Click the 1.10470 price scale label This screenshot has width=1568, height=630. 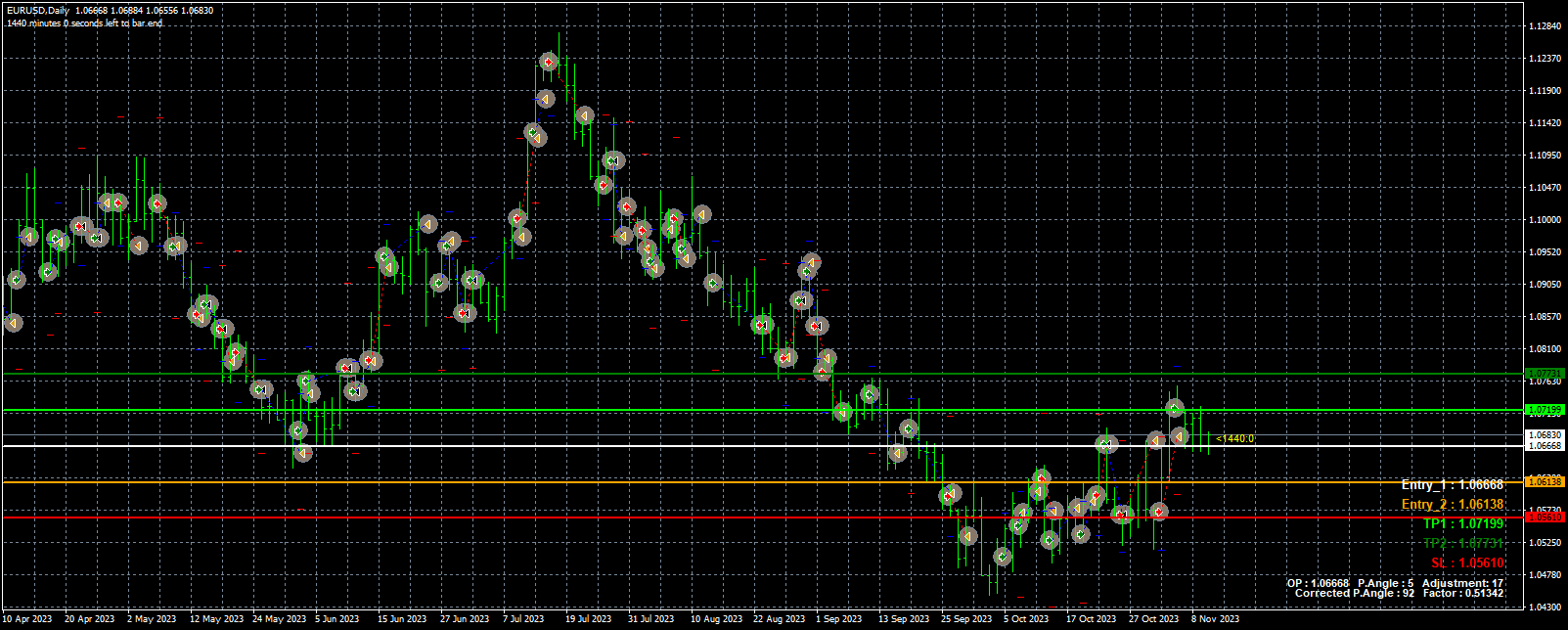(x=1546, y=188)
